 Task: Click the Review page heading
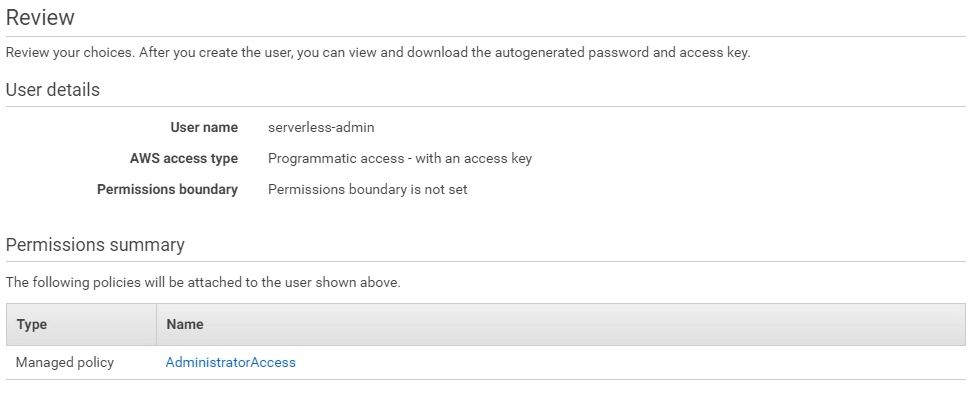[40, 17]
